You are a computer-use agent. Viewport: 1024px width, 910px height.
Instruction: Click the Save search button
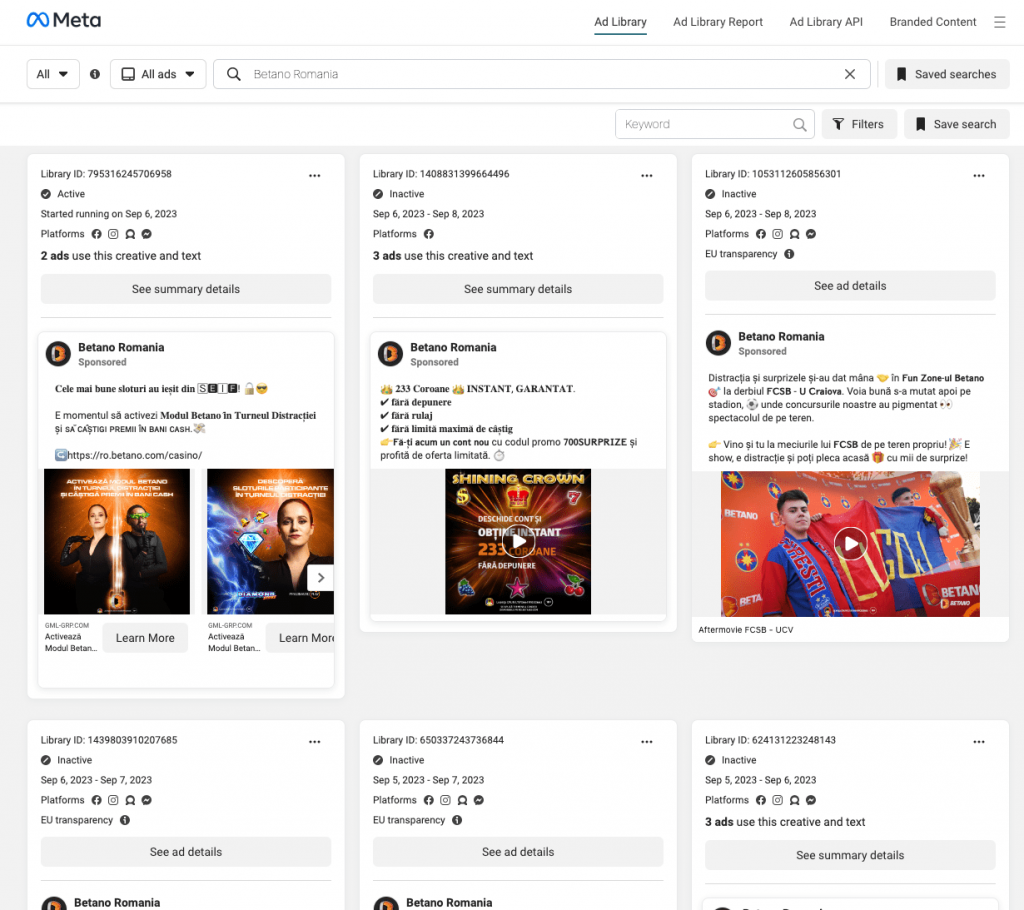click(956, 124)
